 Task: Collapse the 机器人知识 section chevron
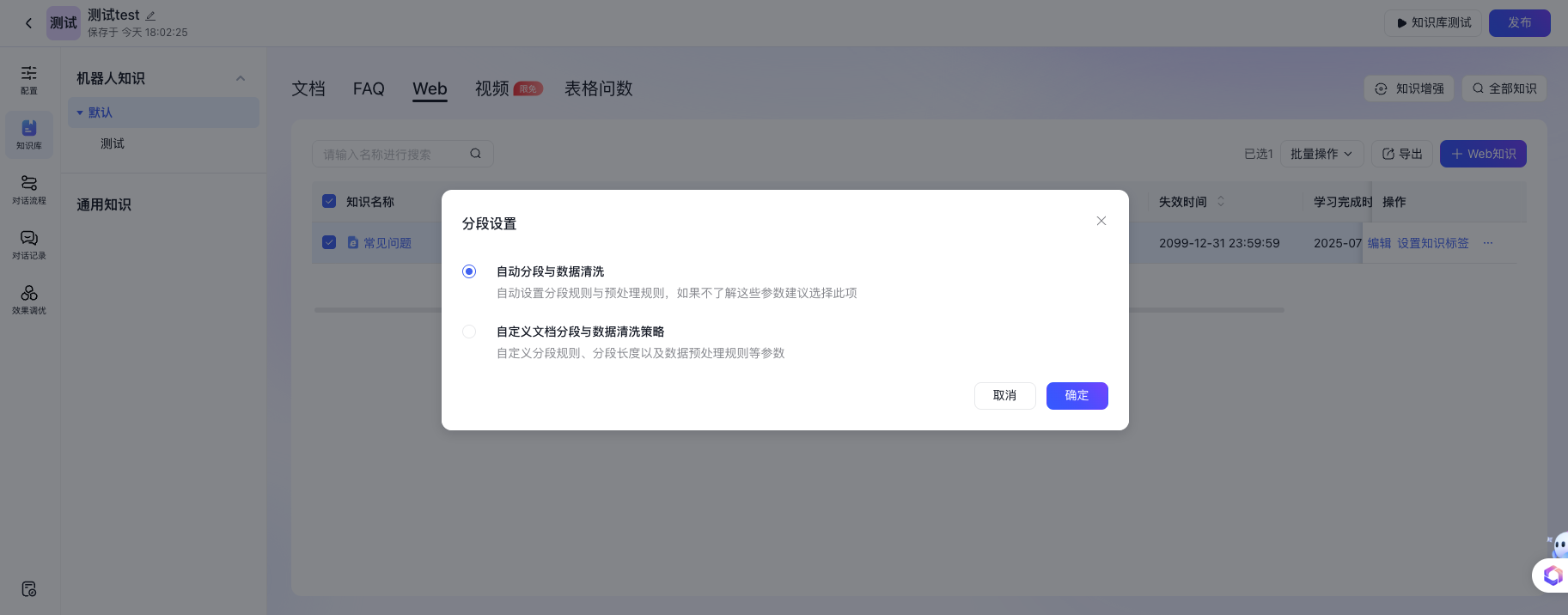241,78
